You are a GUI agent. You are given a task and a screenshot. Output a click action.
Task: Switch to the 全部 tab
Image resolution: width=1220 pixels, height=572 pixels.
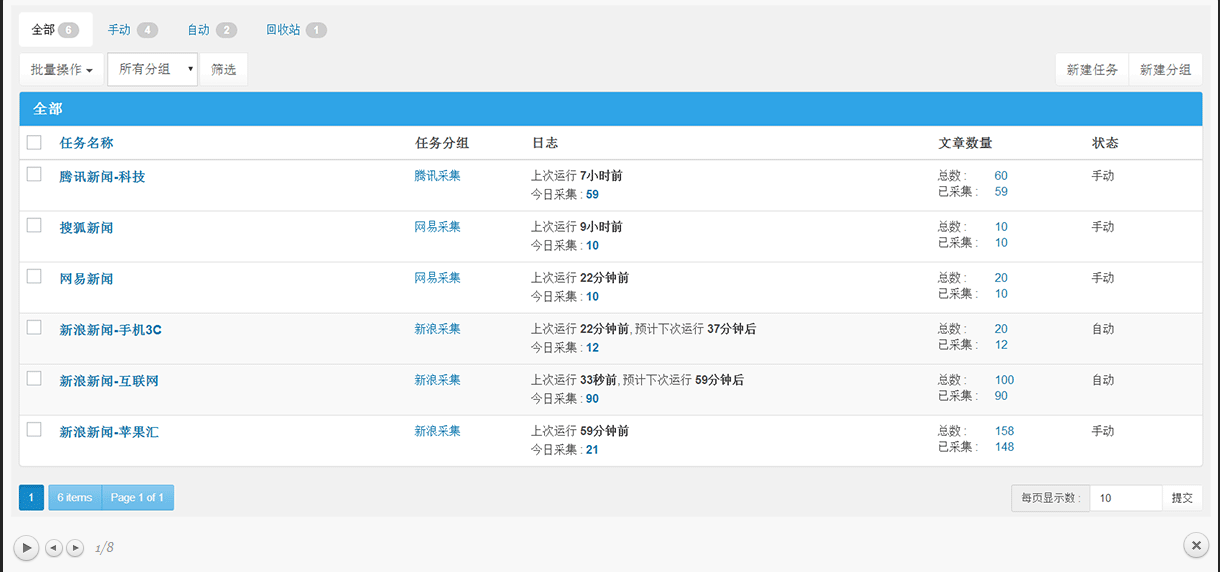click(55, 30)
